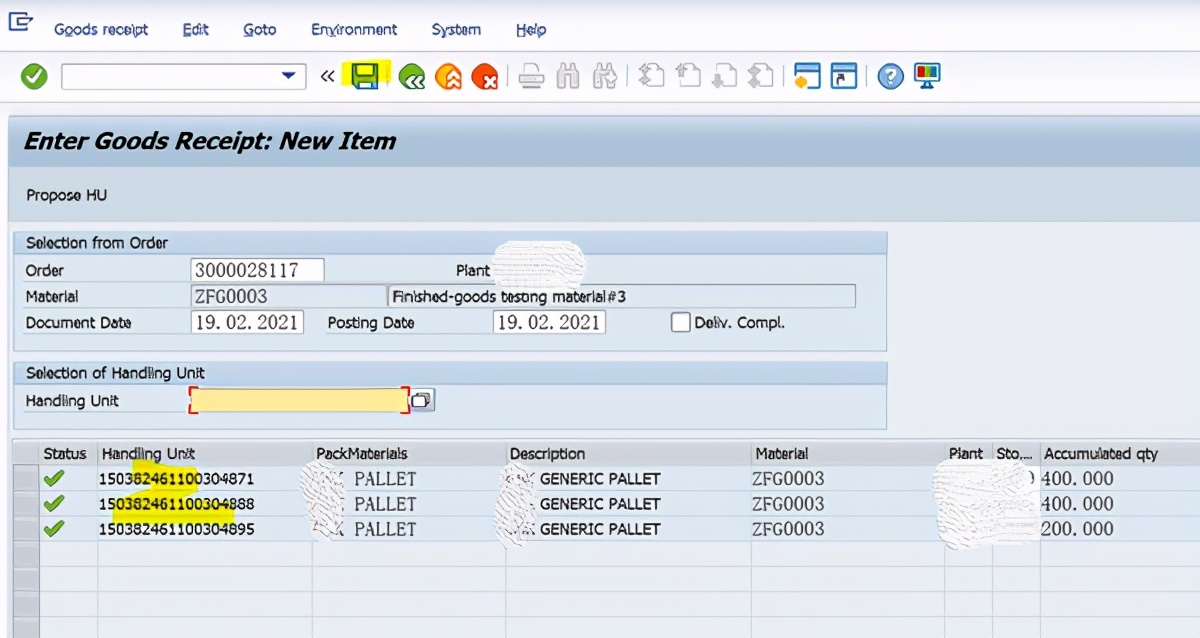Click the Save icon in toolbar

pyautogui.click(x=365, y=76)
